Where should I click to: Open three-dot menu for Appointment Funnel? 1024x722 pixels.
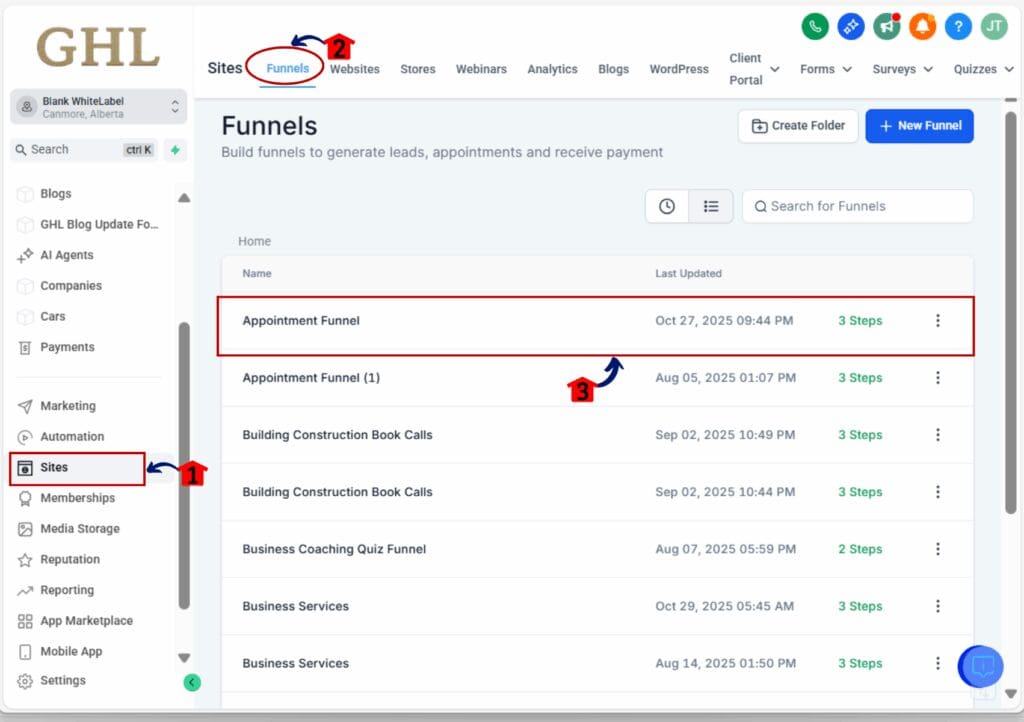tap(937, 321)
